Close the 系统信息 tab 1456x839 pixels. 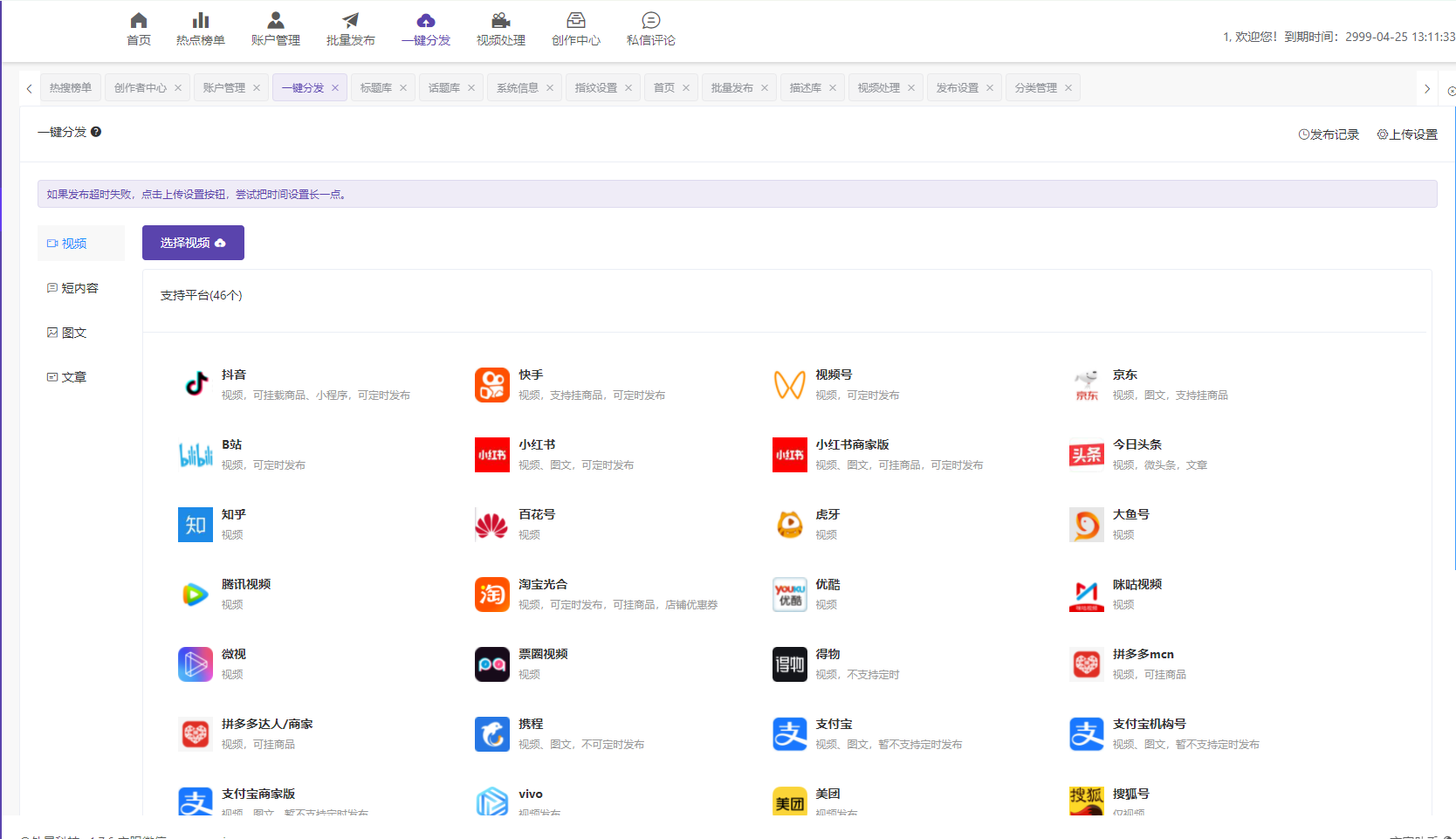[x=550, y=87]
